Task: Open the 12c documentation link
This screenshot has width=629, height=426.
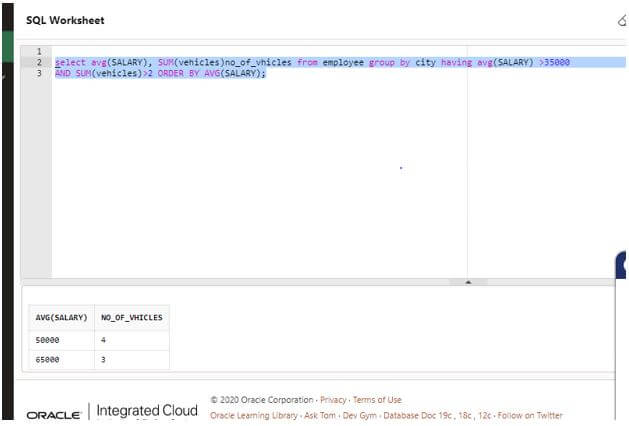Action: pyautogui.click(x=485, y=415)
